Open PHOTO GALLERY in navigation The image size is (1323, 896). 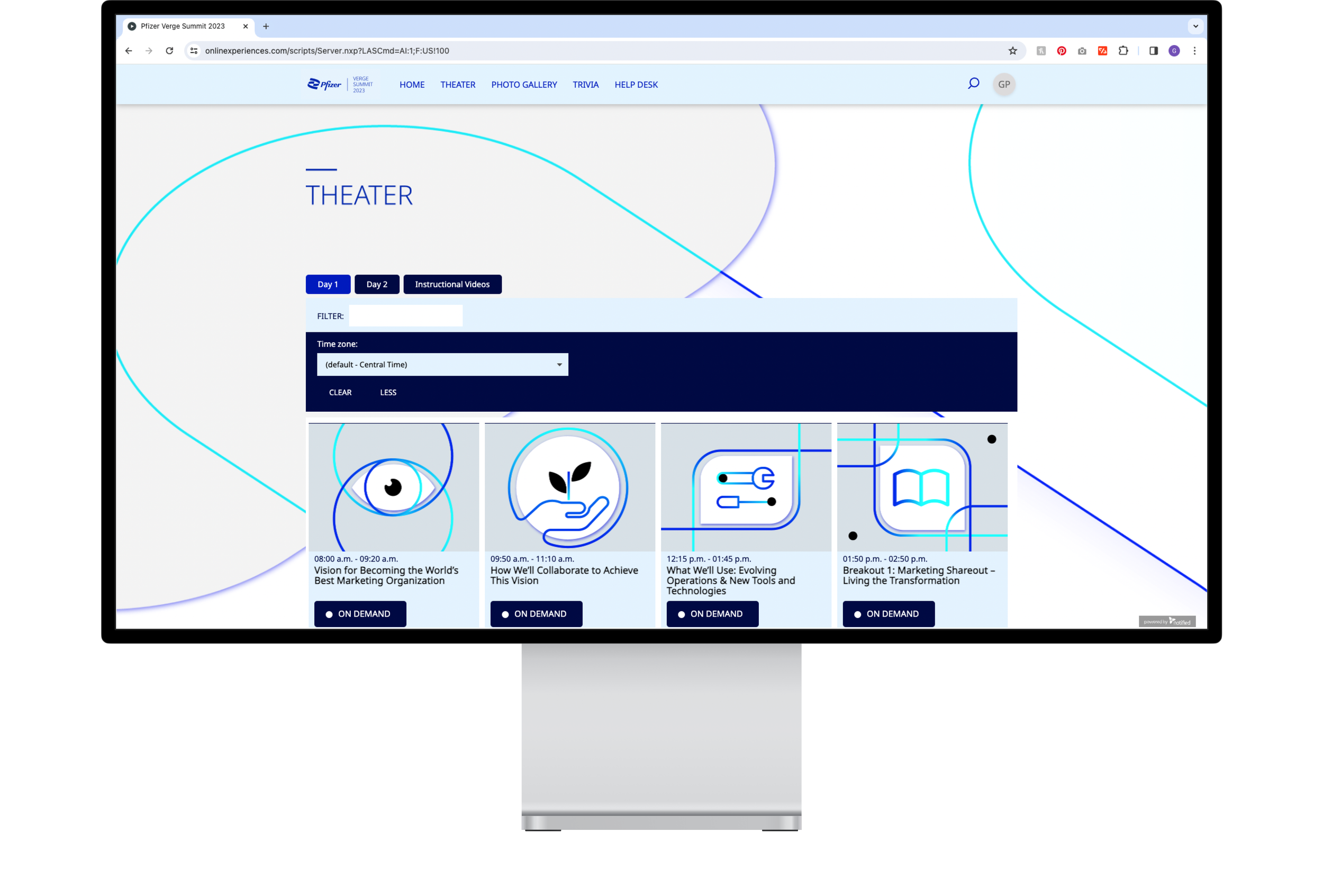pos(524,84)
